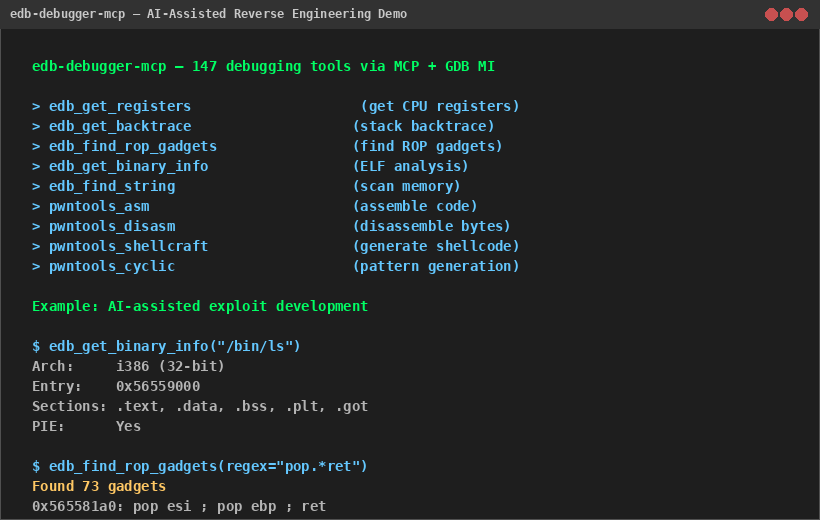
Task: Select the edb_find_string entry
Action: (x=112, y=186)
